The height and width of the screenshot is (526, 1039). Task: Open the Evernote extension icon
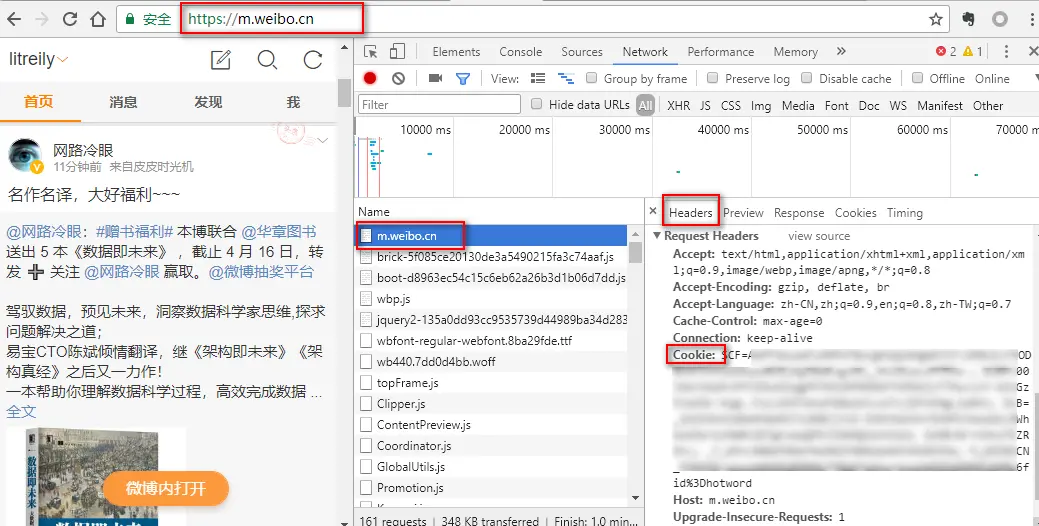(x=969, y=19)
